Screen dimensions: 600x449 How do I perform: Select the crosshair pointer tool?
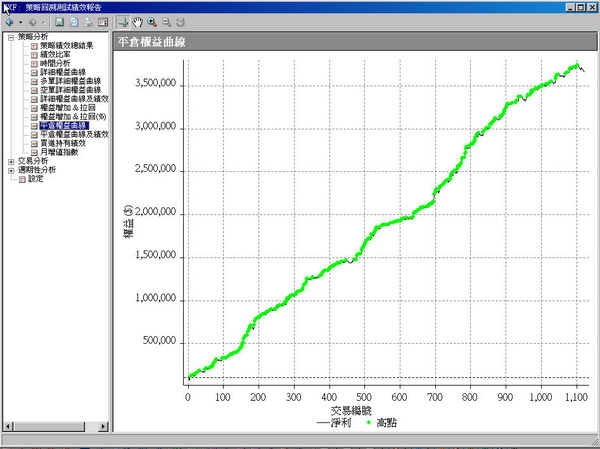123,22
